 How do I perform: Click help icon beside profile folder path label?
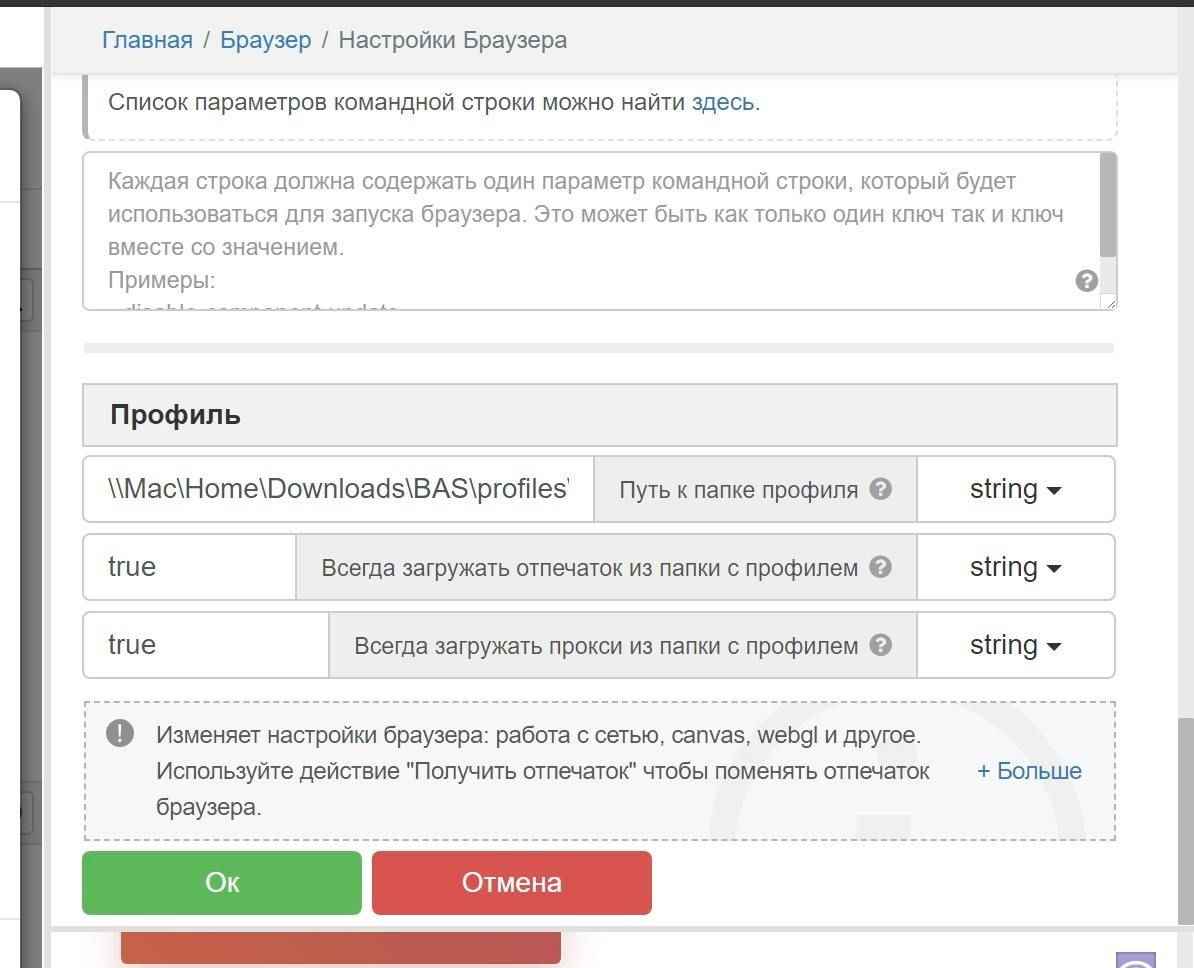tap(880, 489)
